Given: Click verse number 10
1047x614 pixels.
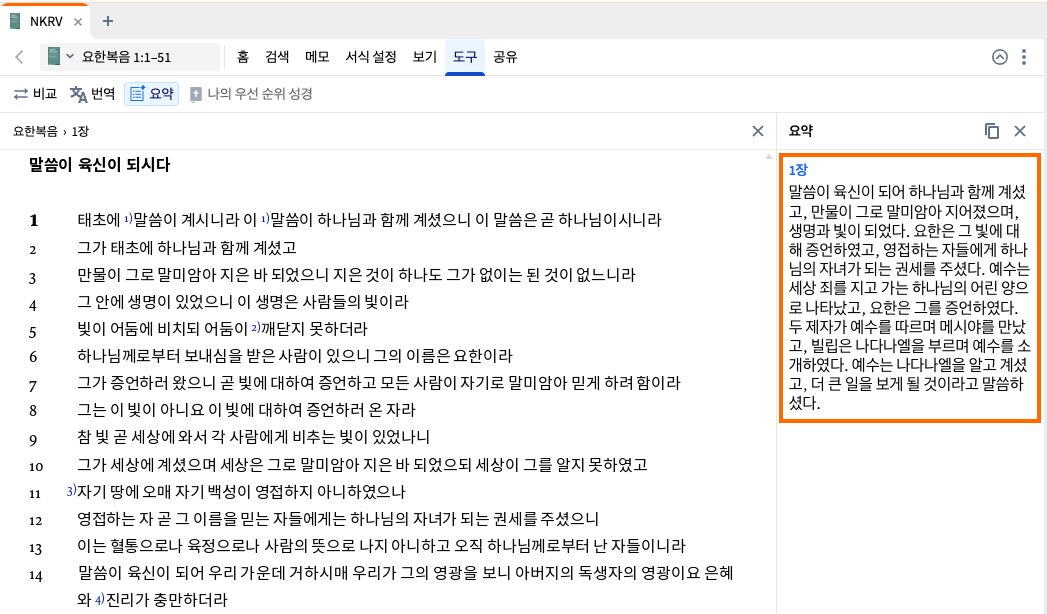Looking at the screenshot, I should click(x=35, y=467).
